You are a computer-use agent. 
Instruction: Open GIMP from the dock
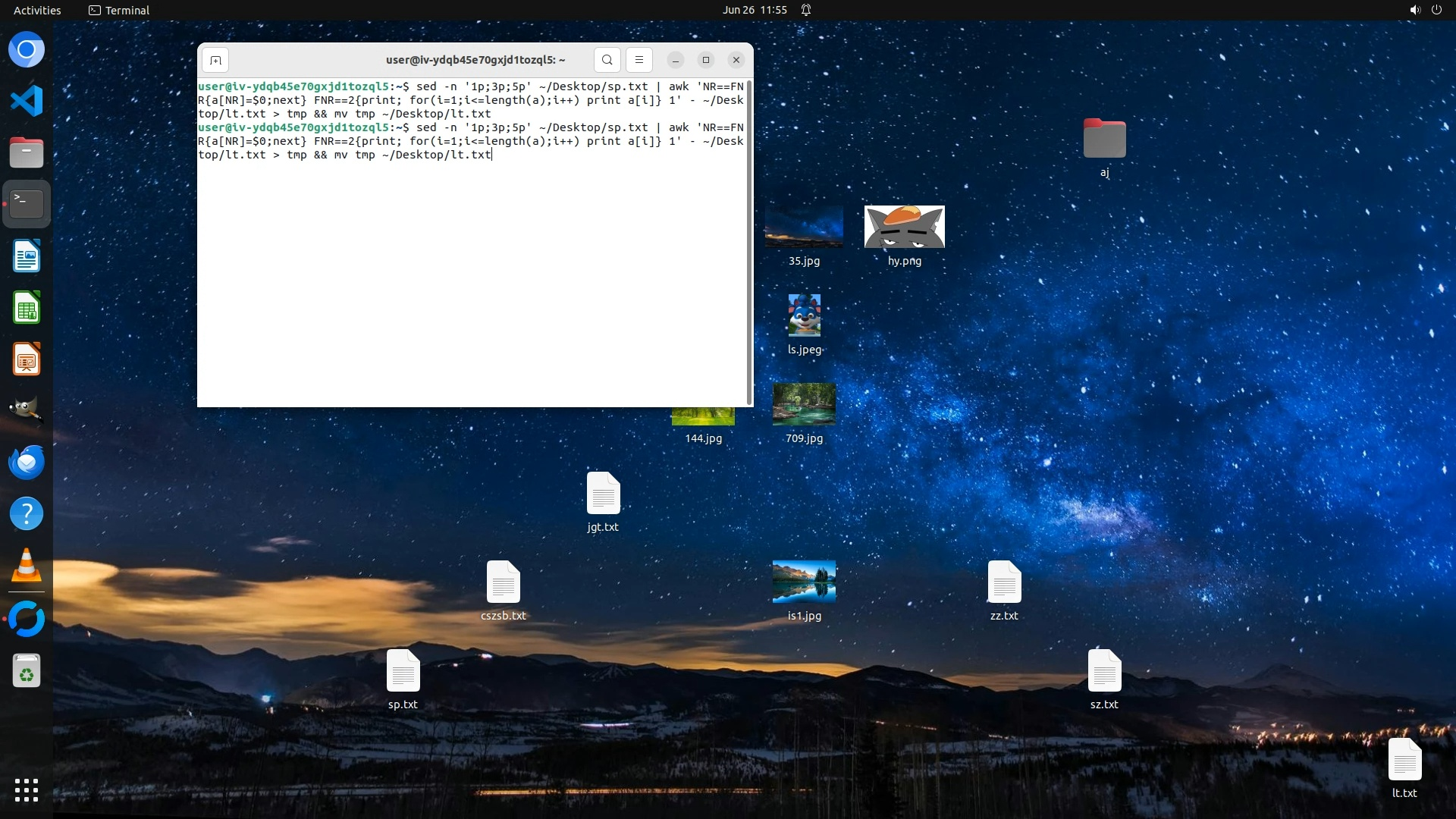pyautogui.click(x=27, y=410)
